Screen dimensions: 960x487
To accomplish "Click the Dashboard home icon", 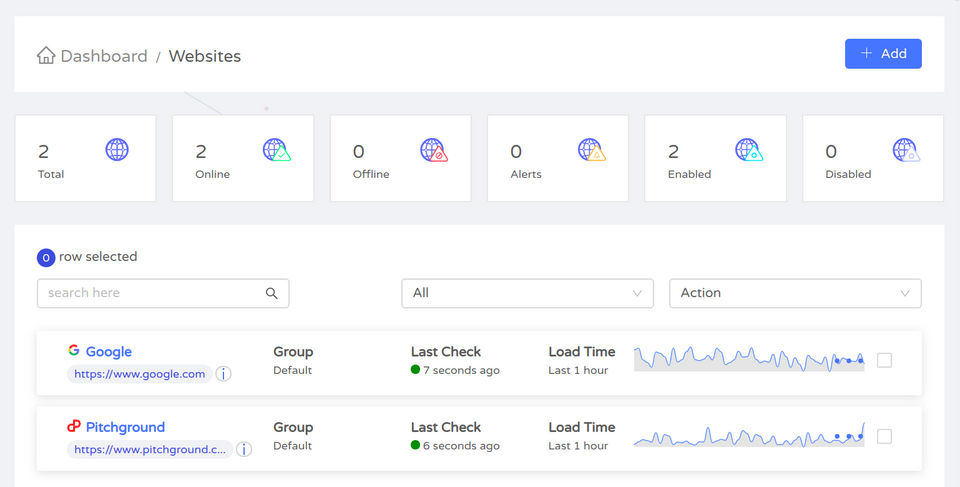I will tap(46, 56).
